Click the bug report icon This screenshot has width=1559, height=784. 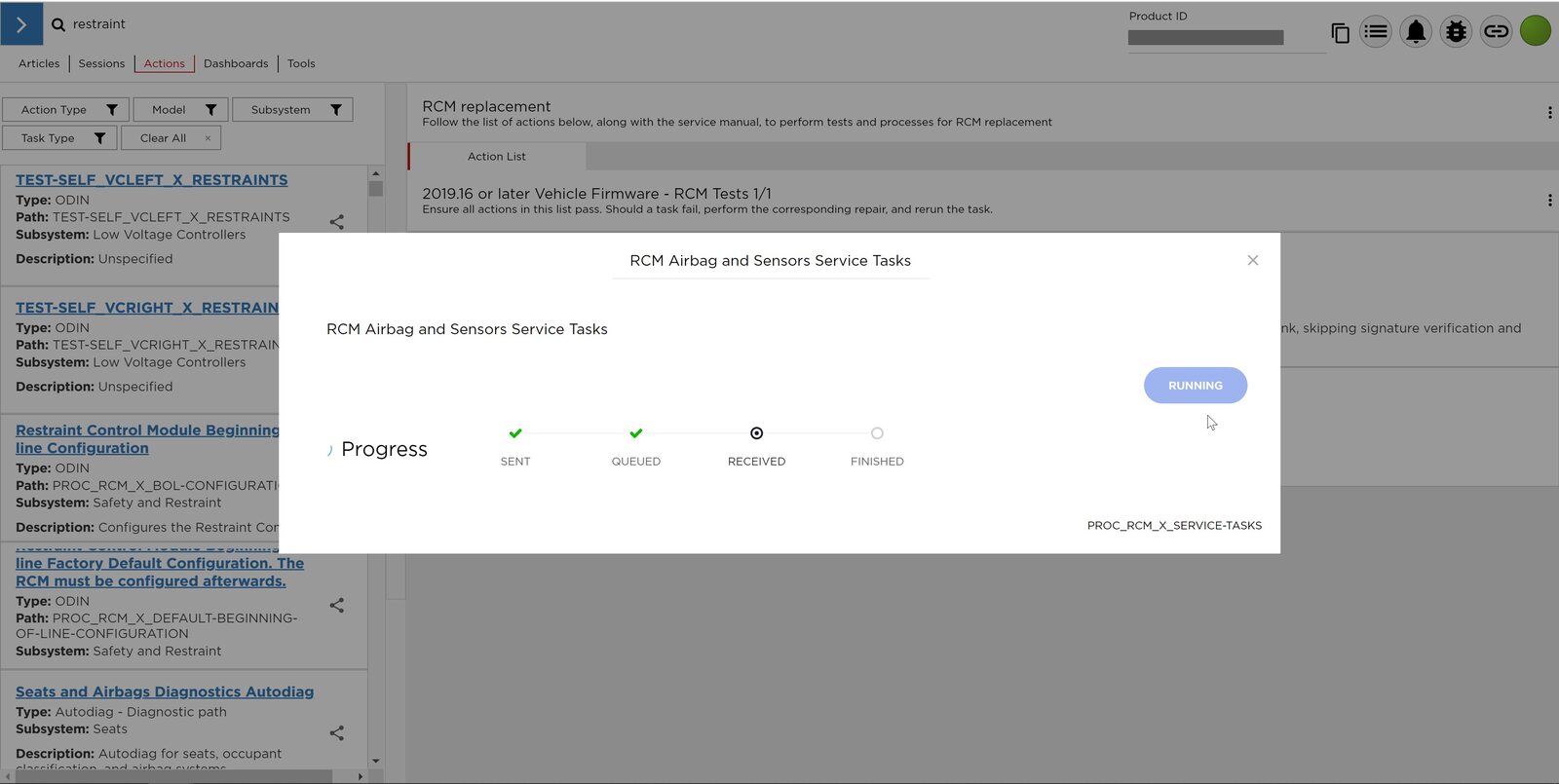[x=1456, y=32]
